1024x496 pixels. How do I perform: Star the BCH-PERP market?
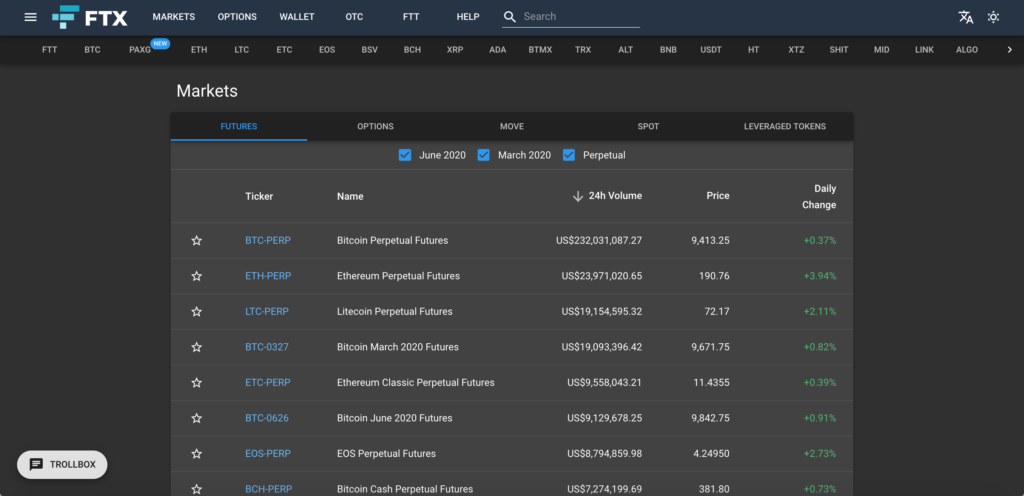(x=197, y=489)
